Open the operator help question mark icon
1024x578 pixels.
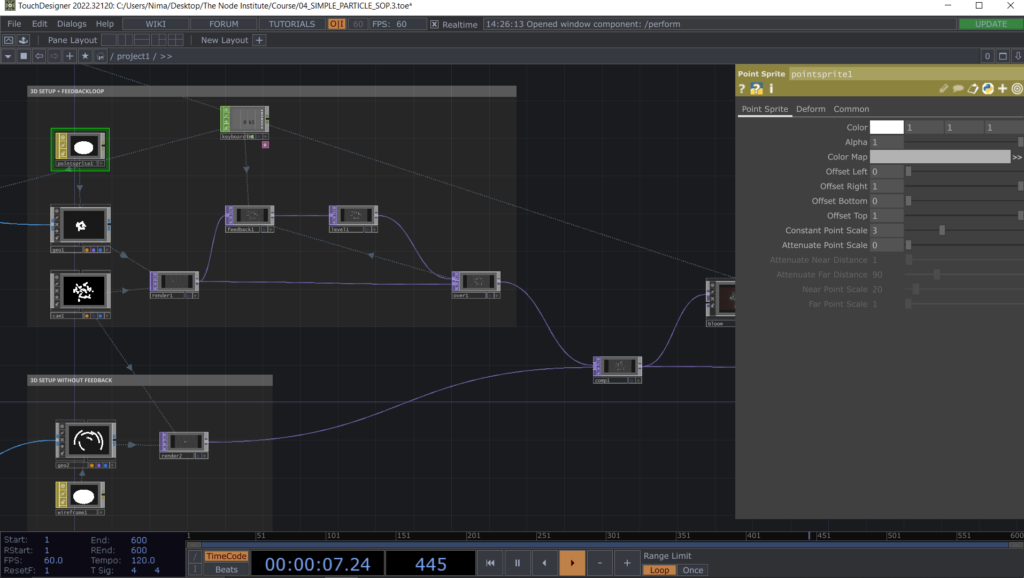point(742,89)
